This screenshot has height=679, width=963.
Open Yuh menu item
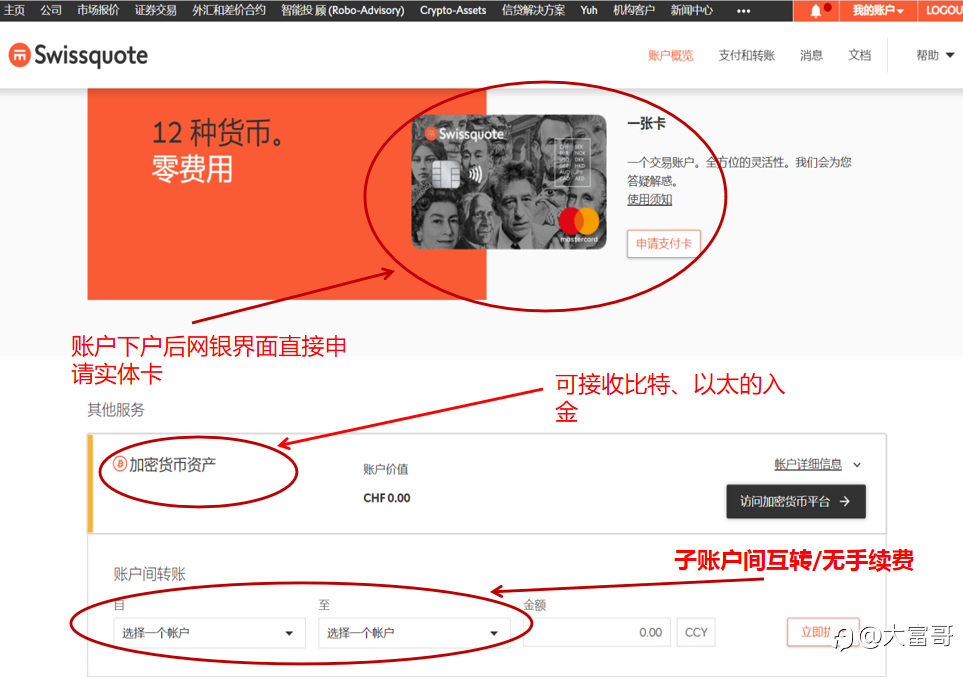pos(588,10)
